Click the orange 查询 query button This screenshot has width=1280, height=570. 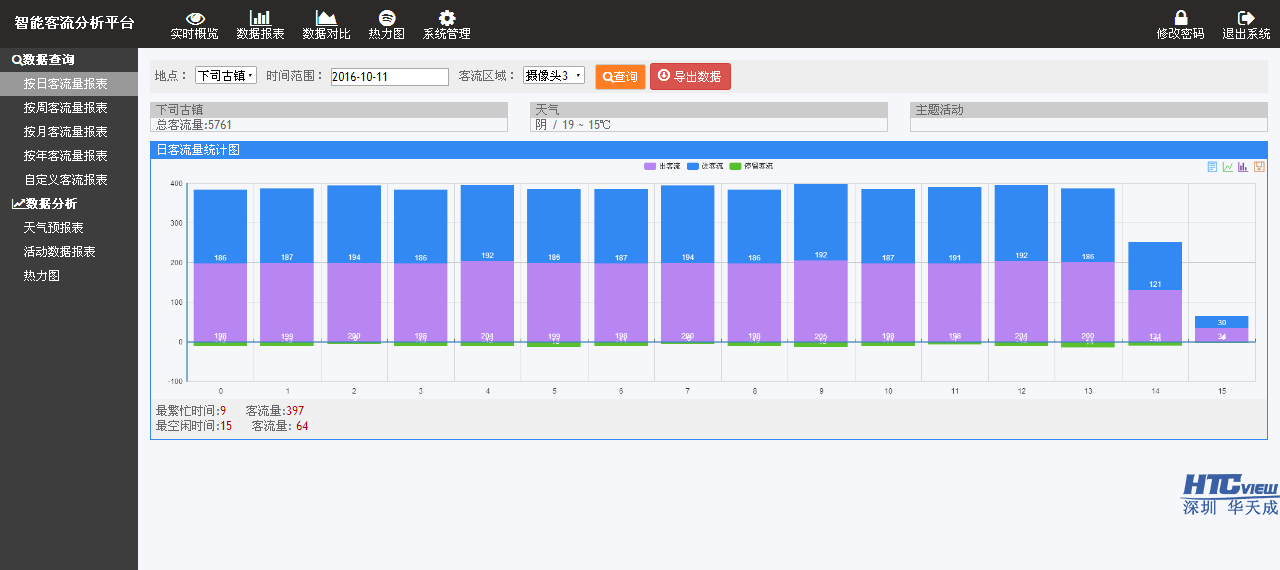620,77
